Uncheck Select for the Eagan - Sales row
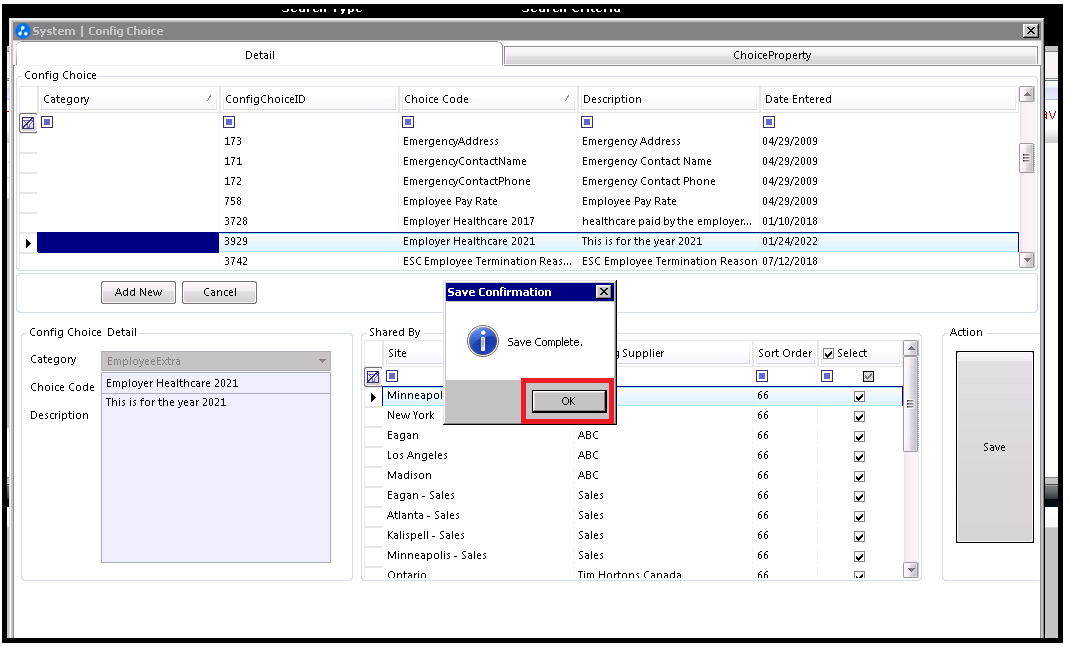This screenshot has height=647, width=1072. click(x=859, y=497)
